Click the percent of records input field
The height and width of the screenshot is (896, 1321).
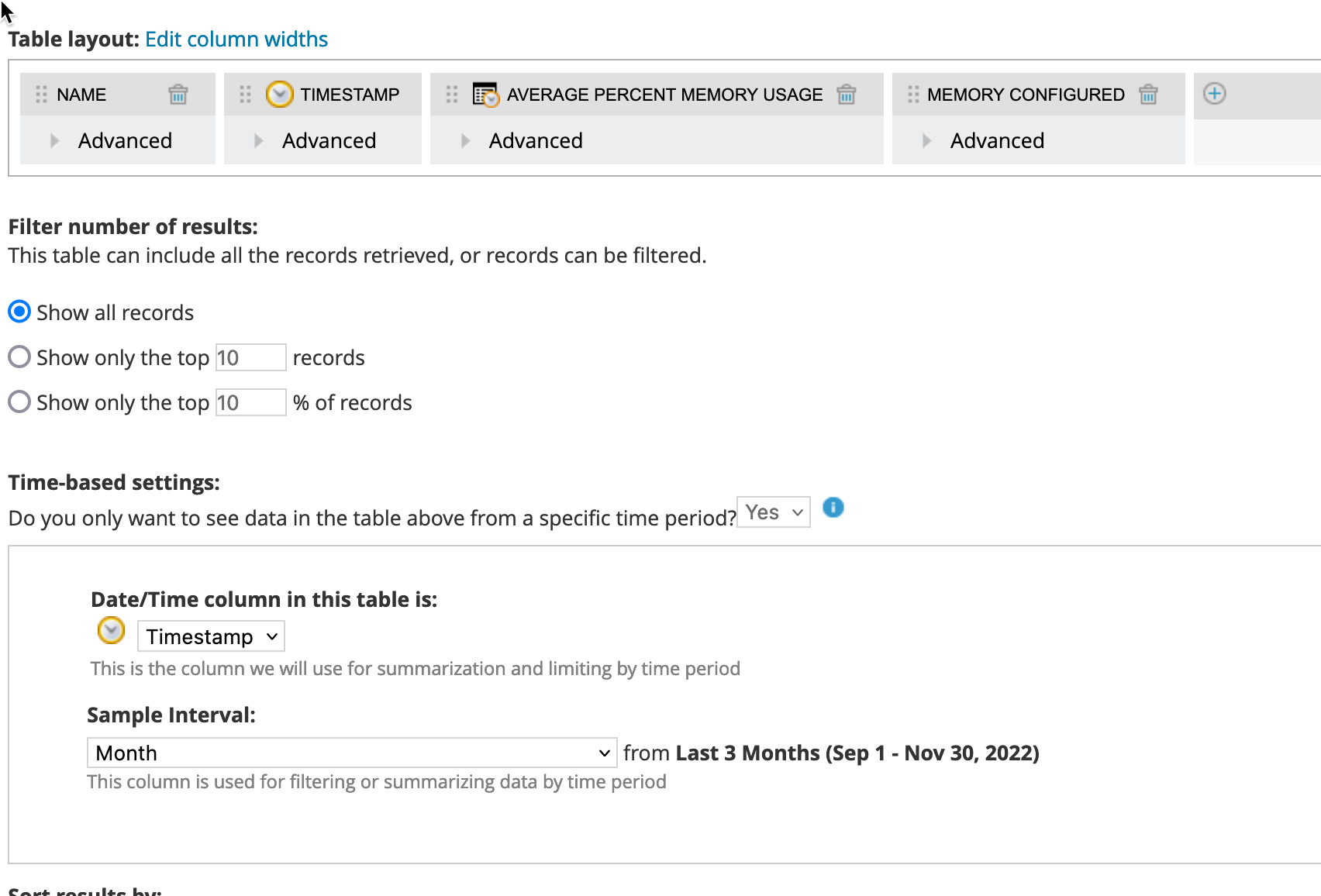coord(250,402)
